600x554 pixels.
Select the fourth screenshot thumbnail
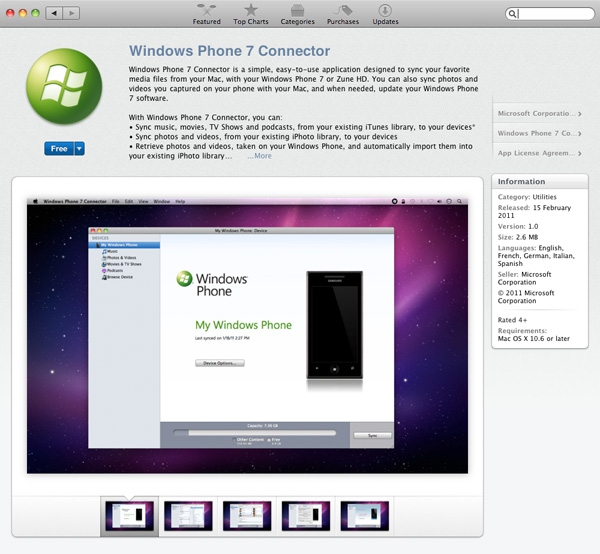coord(306,516)
